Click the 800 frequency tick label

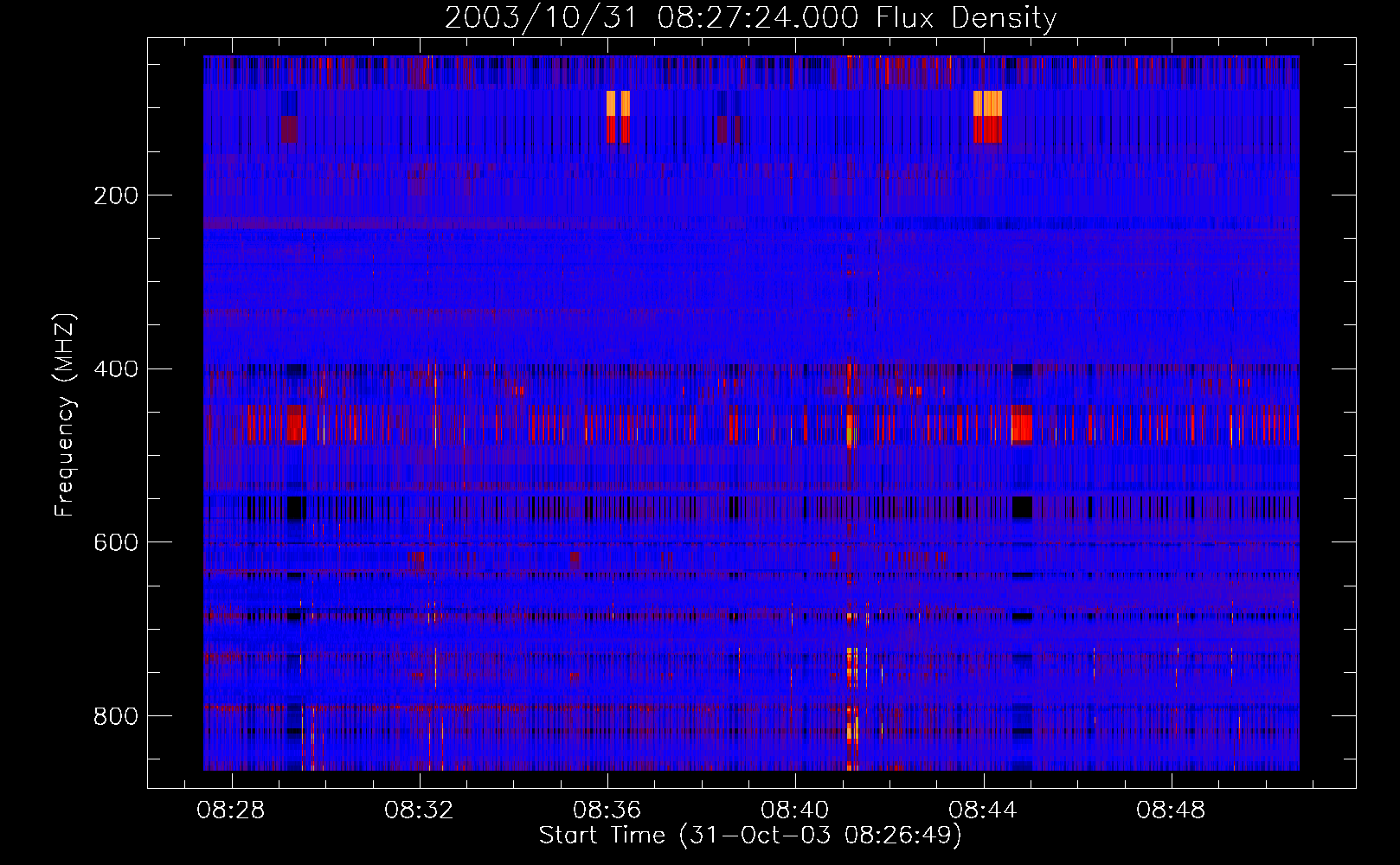(x=116, y=716)
